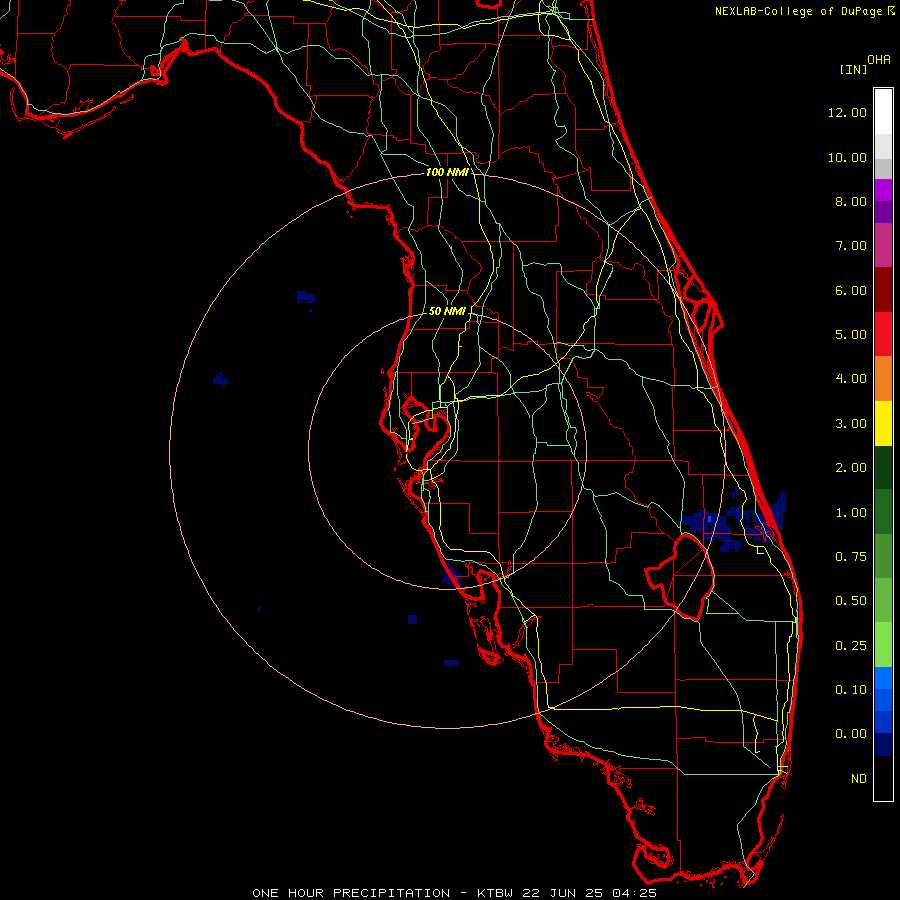Pick the bright red swatch in the scale
Viewport: 900px width, 900px height.
[x=883, y=334]
